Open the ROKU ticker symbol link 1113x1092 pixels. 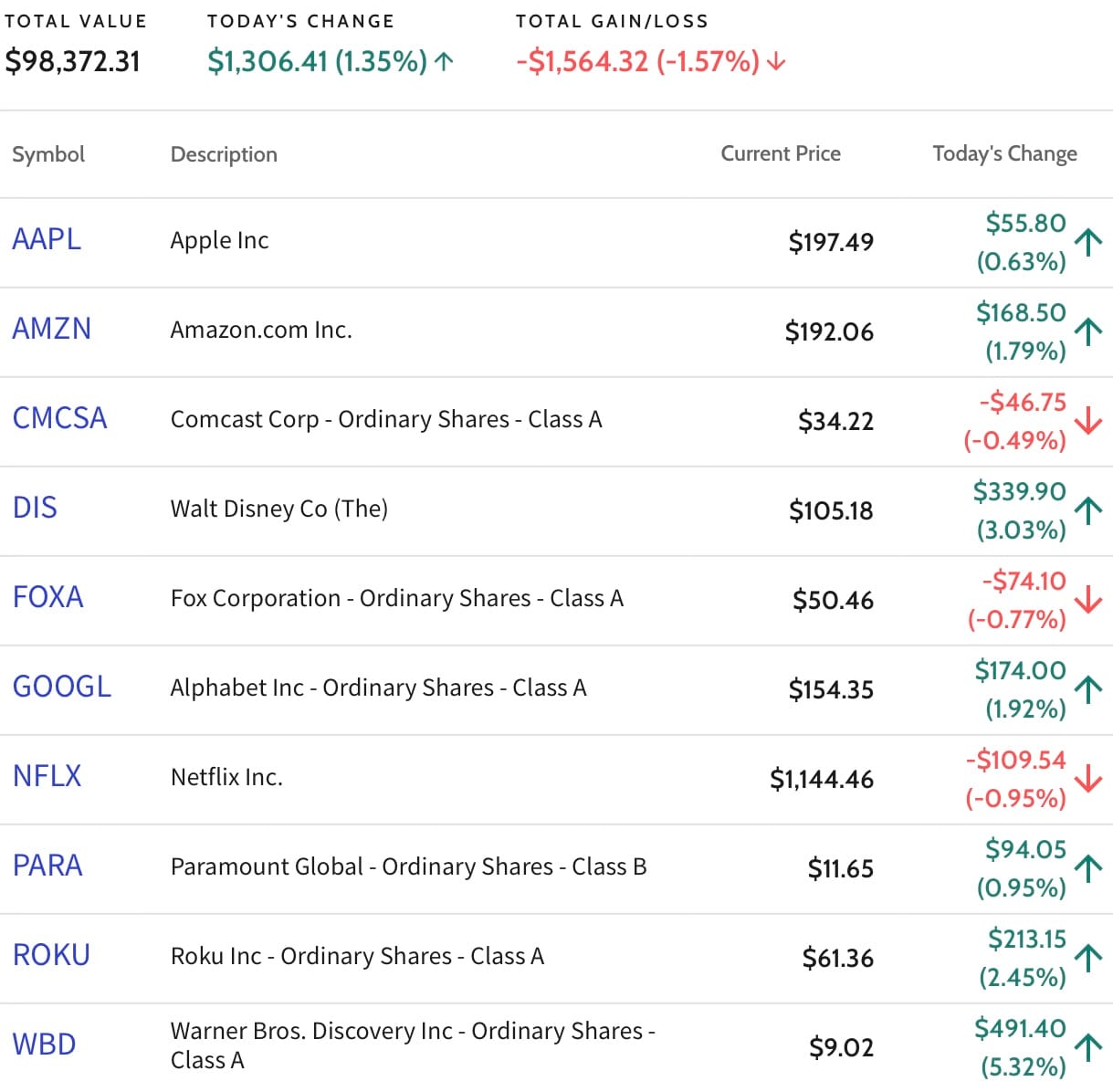coord(51,955)
